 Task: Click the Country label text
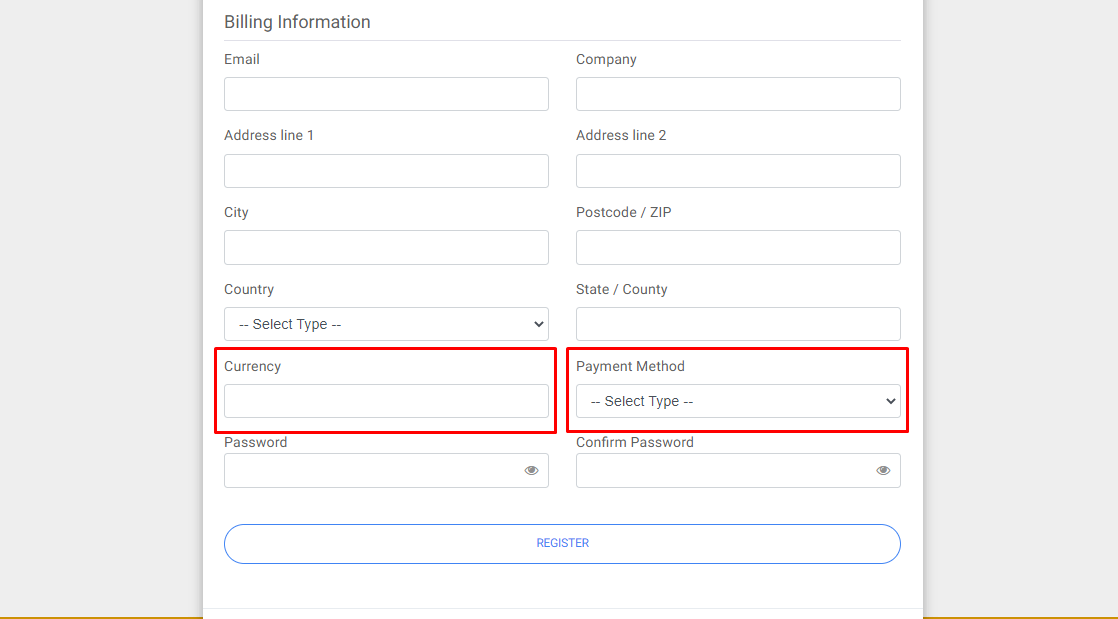[249, 289]
